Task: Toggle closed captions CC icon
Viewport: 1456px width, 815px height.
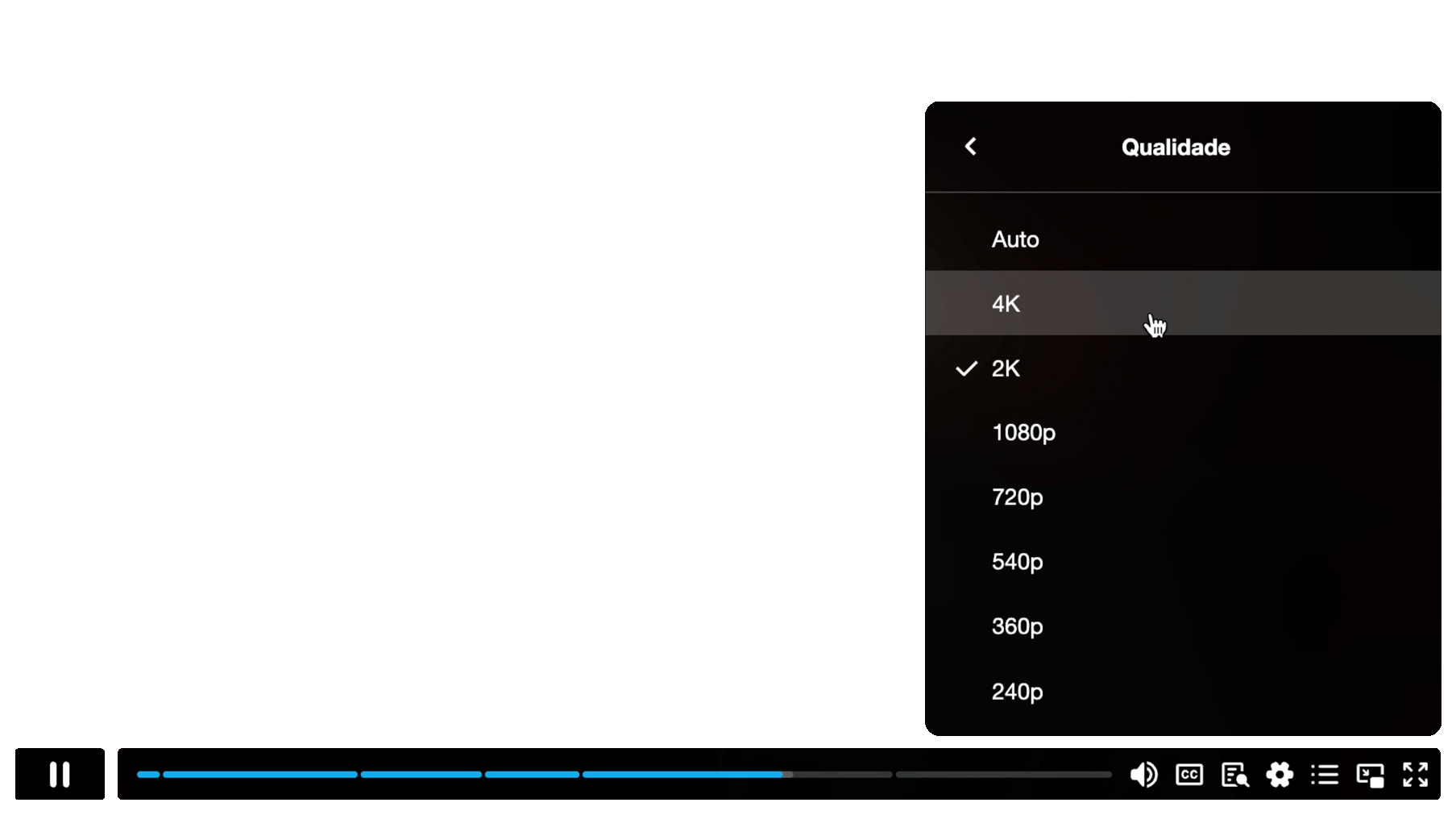Action: pyautogui.click(x=1189, y=775)
